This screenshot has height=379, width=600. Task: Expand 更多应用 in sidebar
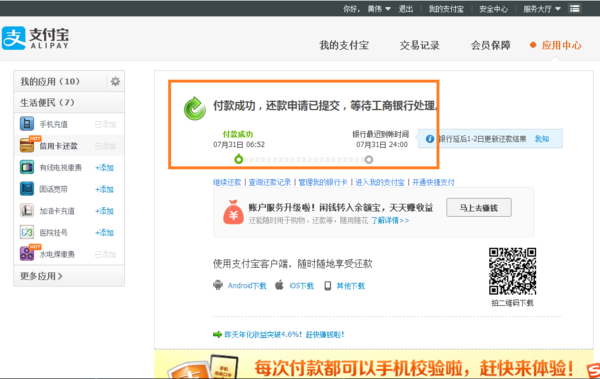point(41,276)
